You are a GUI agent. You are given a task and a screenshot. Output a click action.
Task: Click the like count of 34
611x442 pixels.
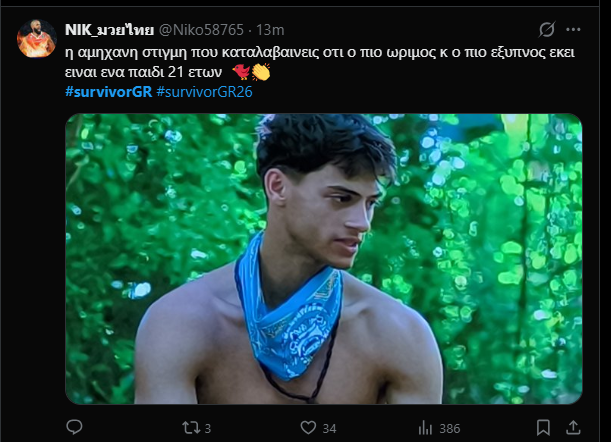[328, 428]
